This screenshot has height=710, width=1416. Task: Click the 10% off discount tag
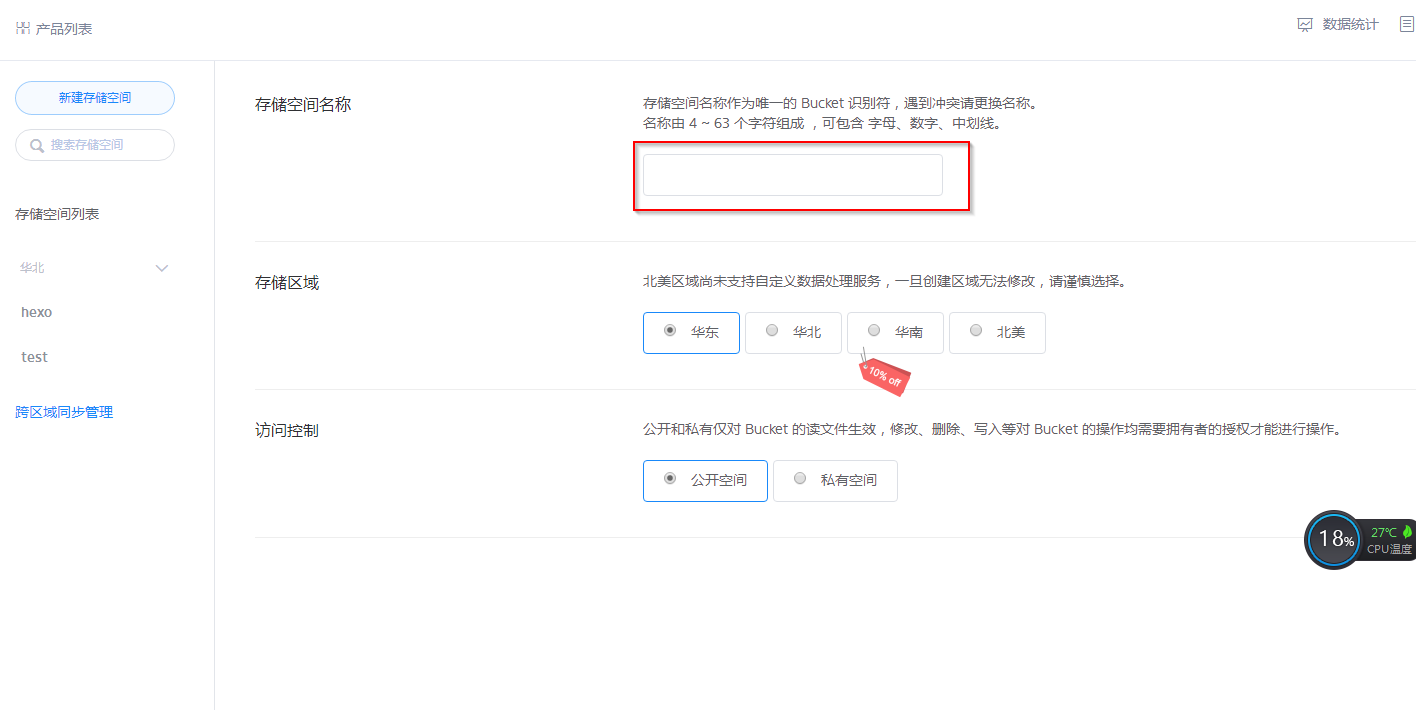[x=884, y=376]
